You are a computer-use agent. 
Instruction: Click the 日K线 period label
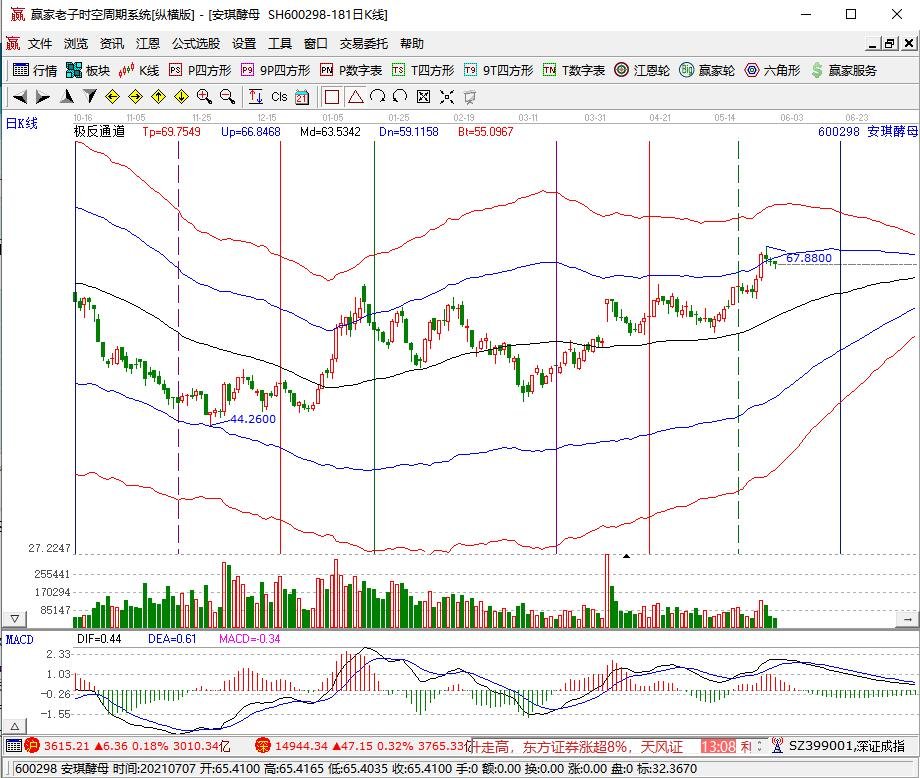pos(22,123)
